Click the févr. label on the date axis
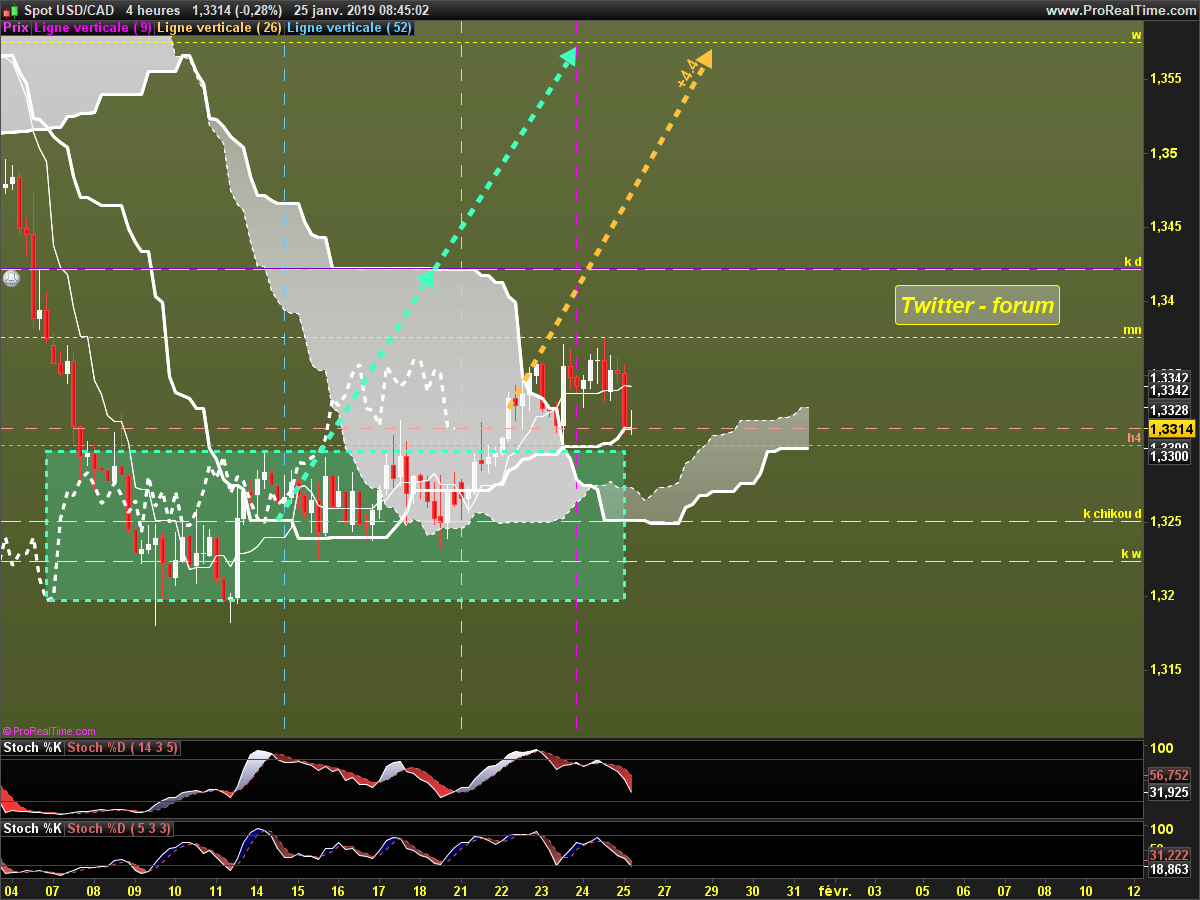 [x=834, y=890]
